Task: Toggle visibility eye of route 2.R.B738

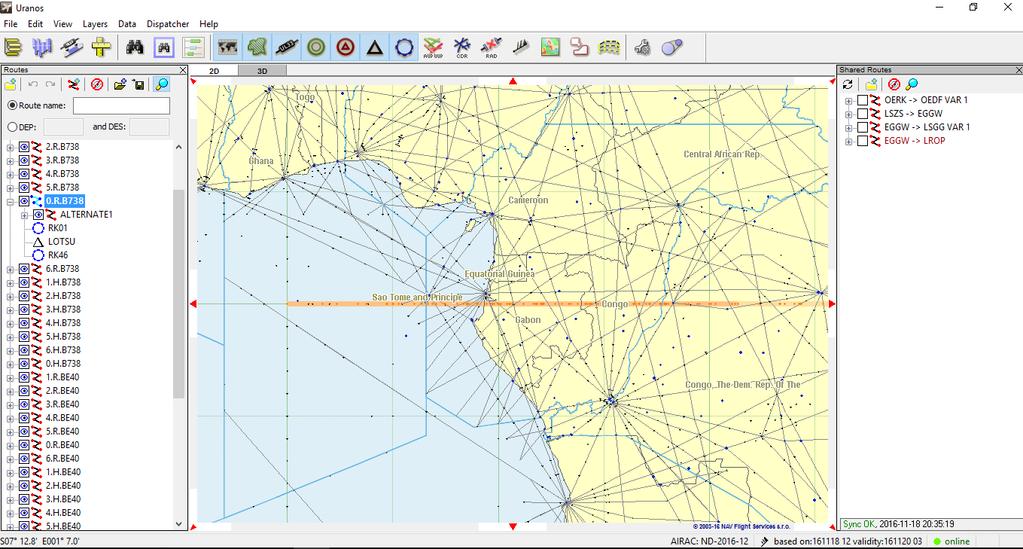Action: click(24, 147)
